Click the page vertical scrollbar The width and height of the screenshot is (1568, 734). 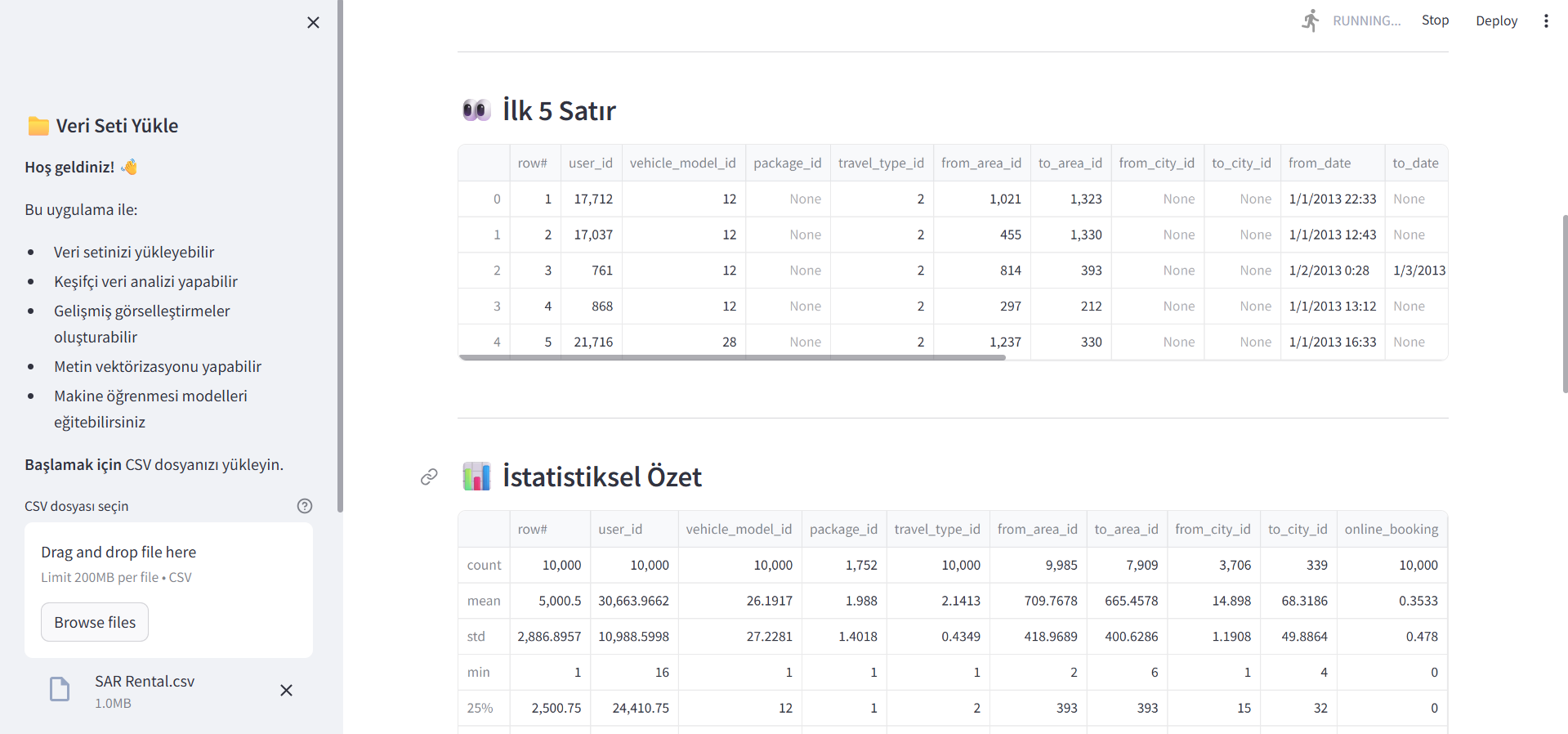1564,302
